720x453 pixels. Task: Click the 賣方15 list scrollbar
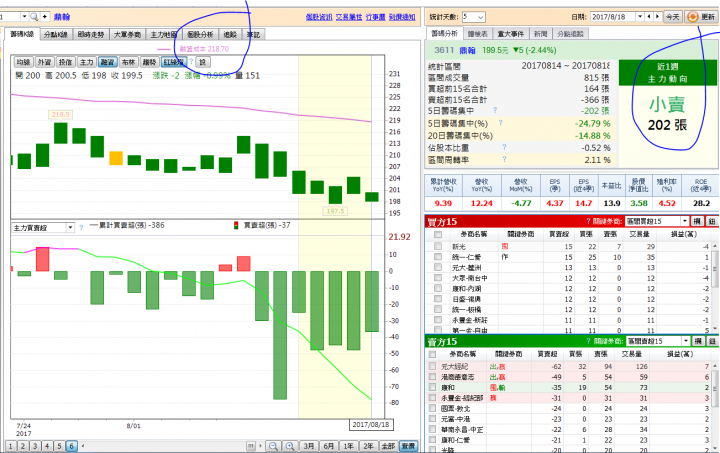[715, 406]
